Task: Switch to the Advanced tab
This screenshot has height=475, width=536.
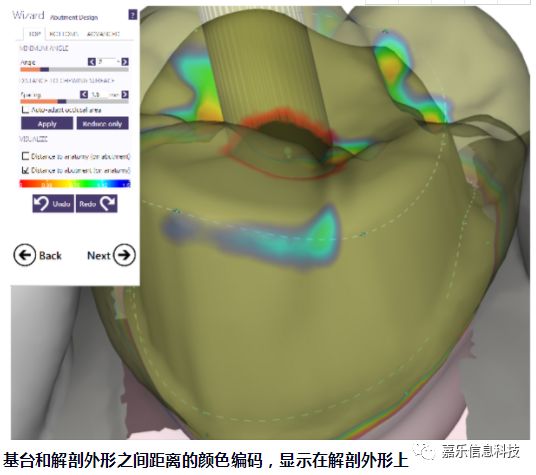Action: [103, 34]
